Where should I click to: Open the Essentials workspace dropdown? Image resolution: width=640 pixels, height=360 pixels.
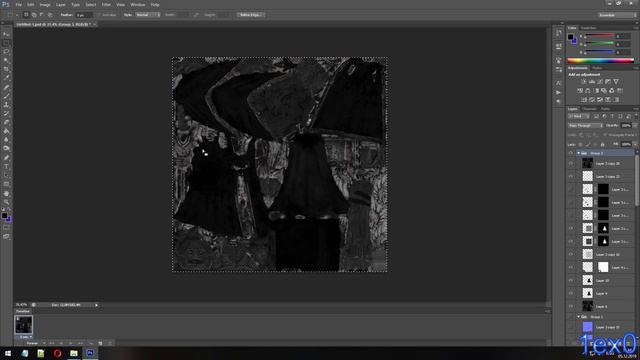coord(617,15)
